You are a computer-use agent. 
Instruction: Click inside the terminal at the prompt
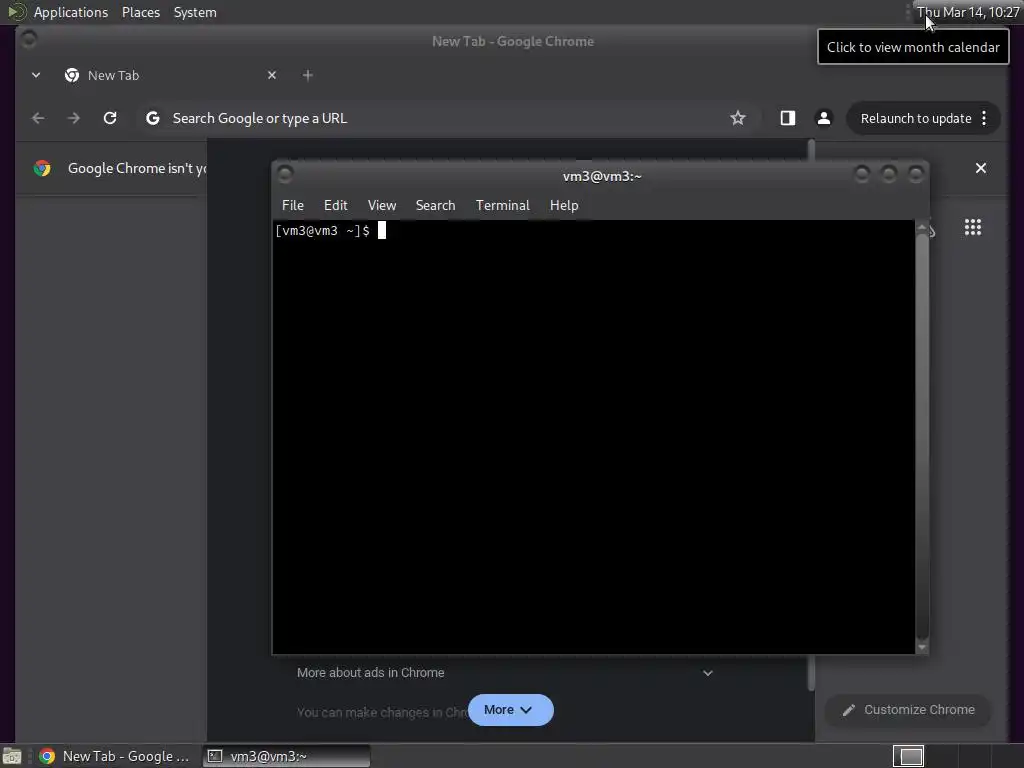tap(381, 231)
